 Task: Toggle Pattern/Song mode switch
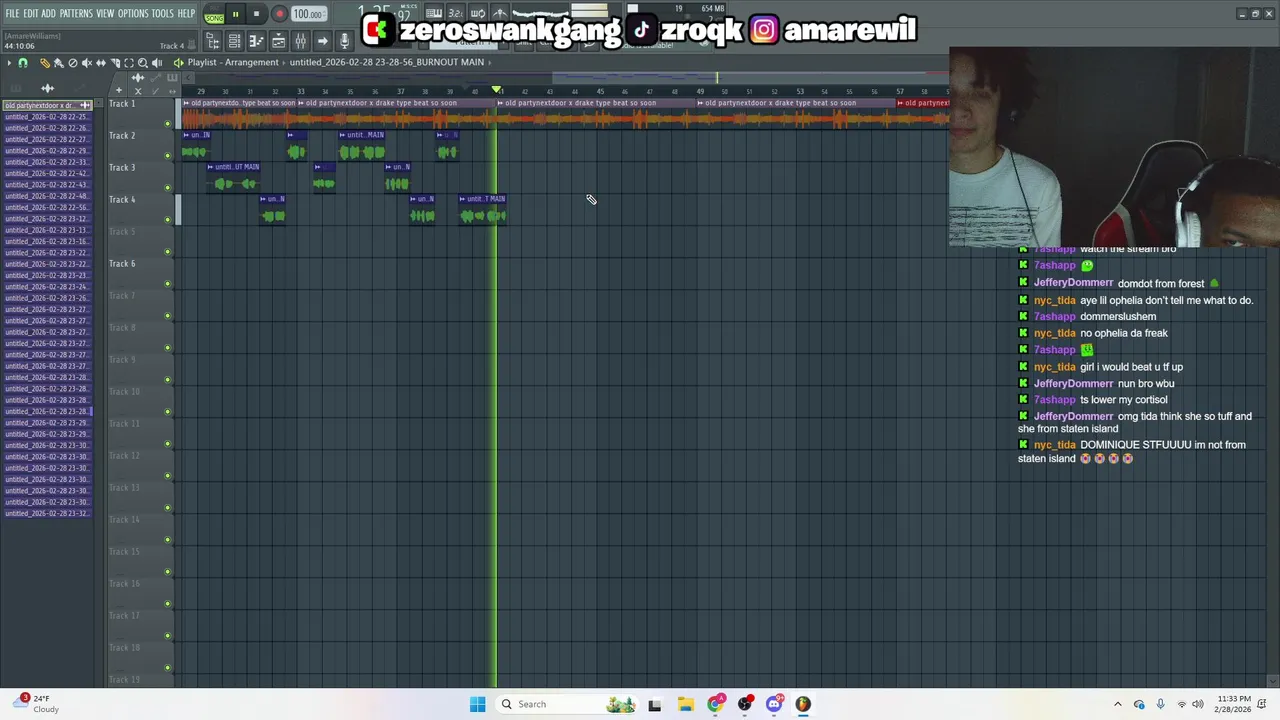click(214, 15)
